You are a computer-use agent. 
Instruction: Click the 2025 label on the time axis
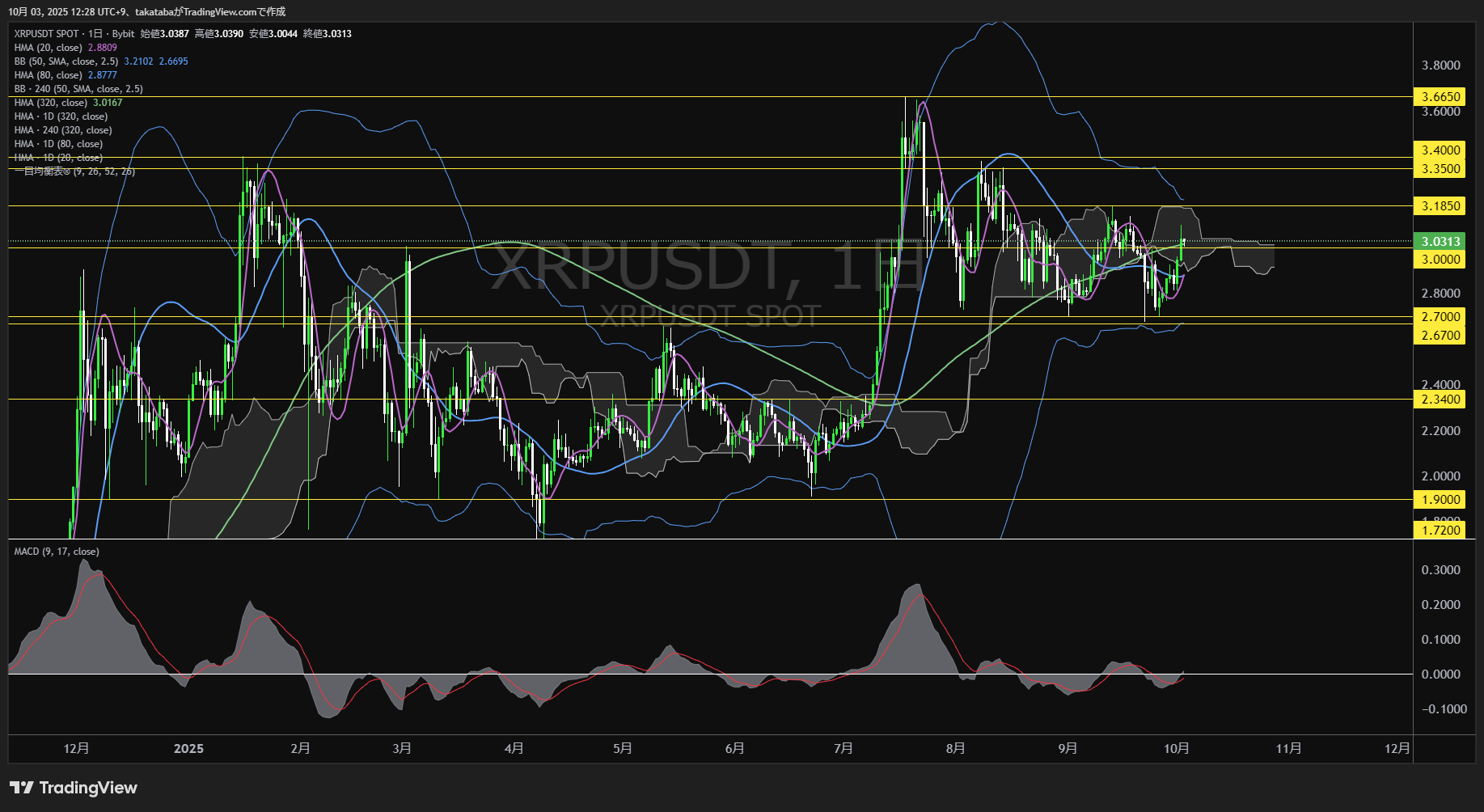(188, 749)
